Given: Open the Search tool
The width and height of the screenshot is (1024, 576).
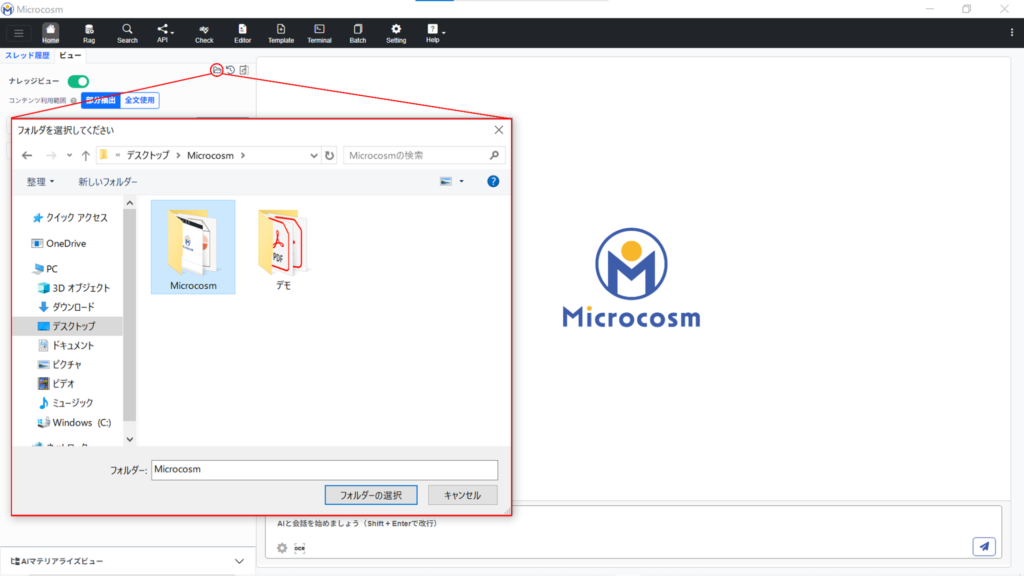Looking at the screenshot, I should [x=127, y=33].
